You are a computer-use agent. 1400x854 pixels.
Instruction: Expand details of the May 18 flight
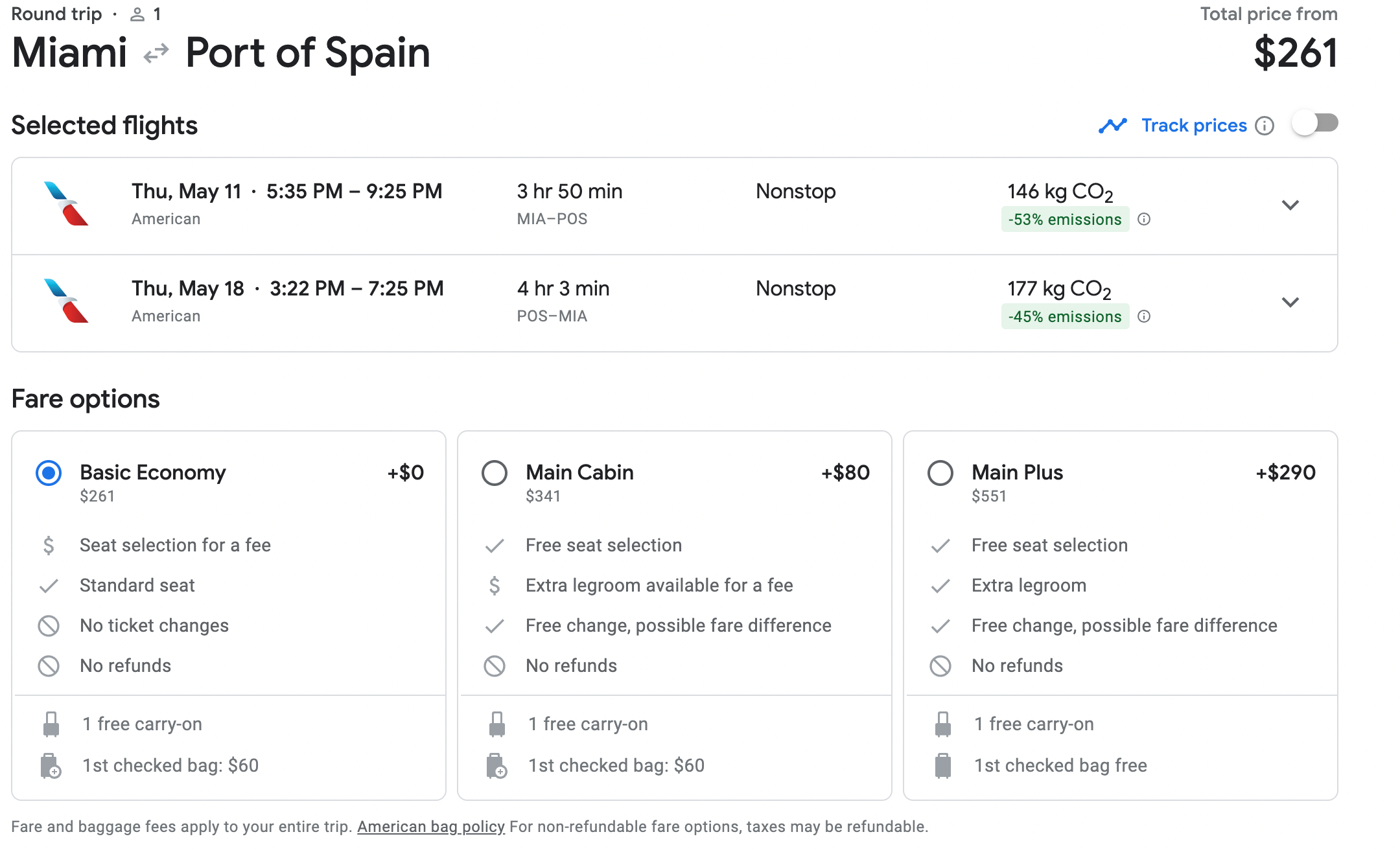(x=1290, y=303)
